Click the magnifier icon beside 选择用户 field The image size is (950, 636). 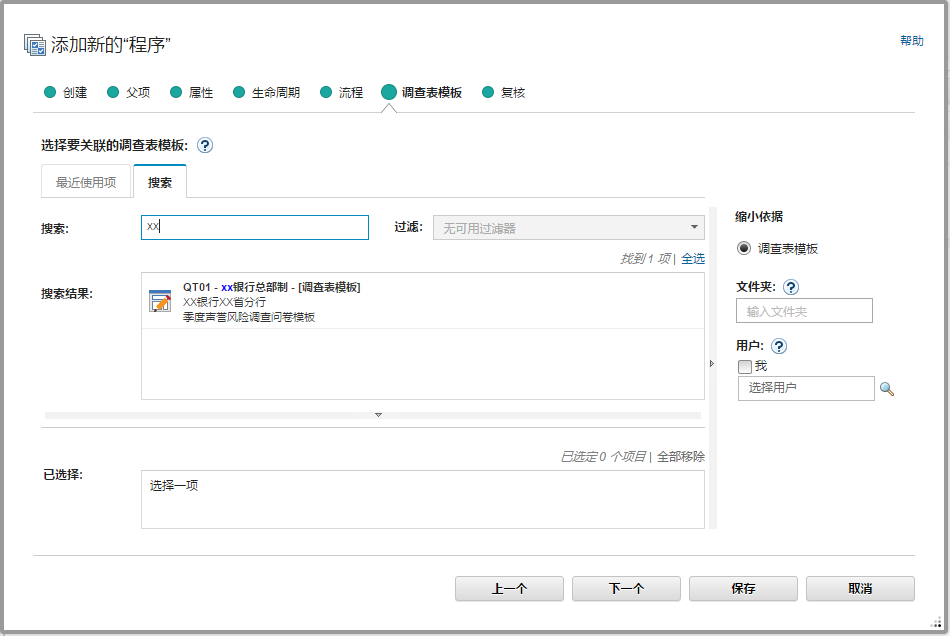886,388
